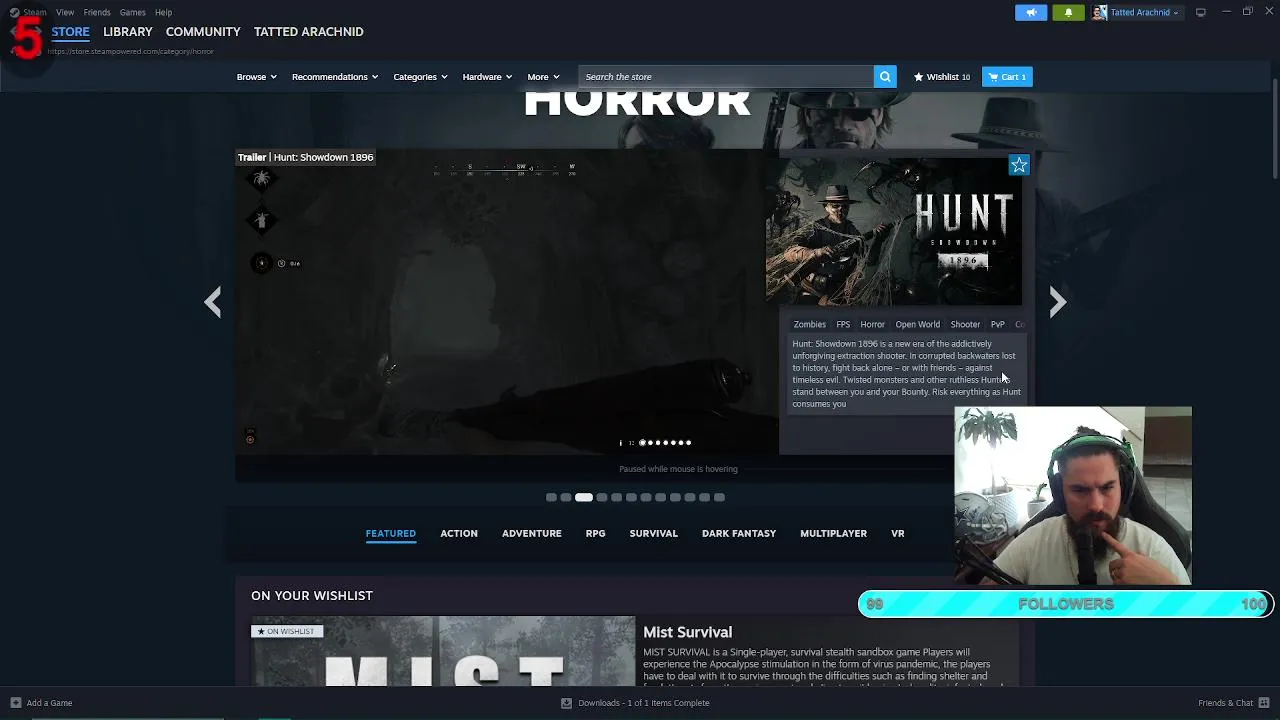The image size is (1280, 720).
Task: Click the Steam logo icon in title bar
Action: point(14,12)
